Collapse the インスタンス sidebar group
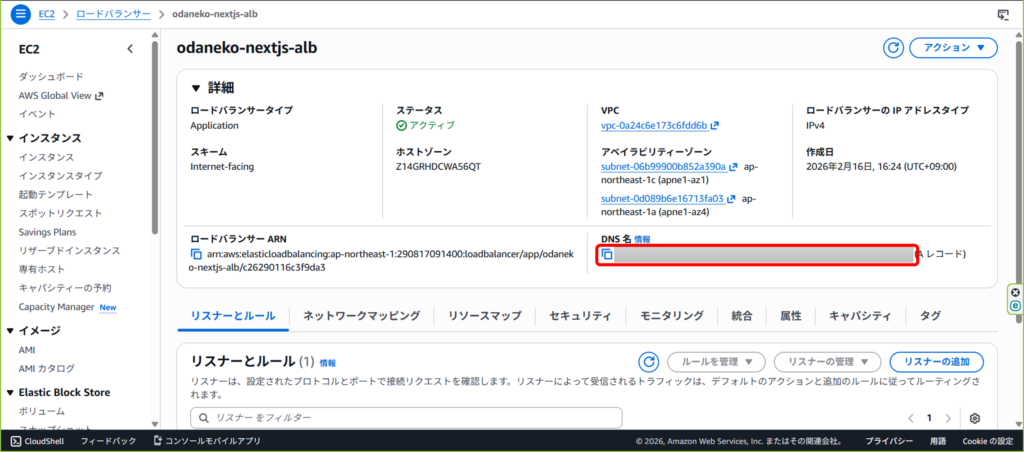The image size is (1024, 452). click(x=11, y=138)
